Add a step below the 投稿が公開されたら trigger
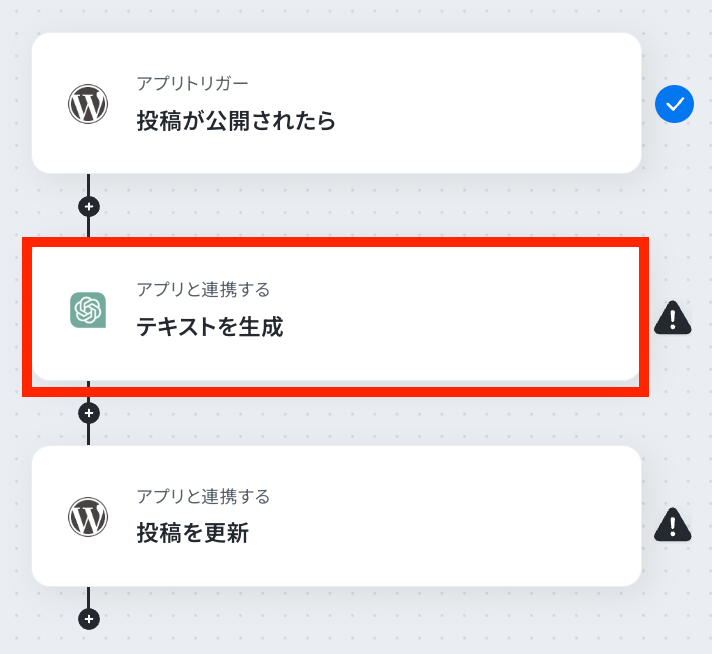Viewport: 712px width, 654px height. [89, 207]
